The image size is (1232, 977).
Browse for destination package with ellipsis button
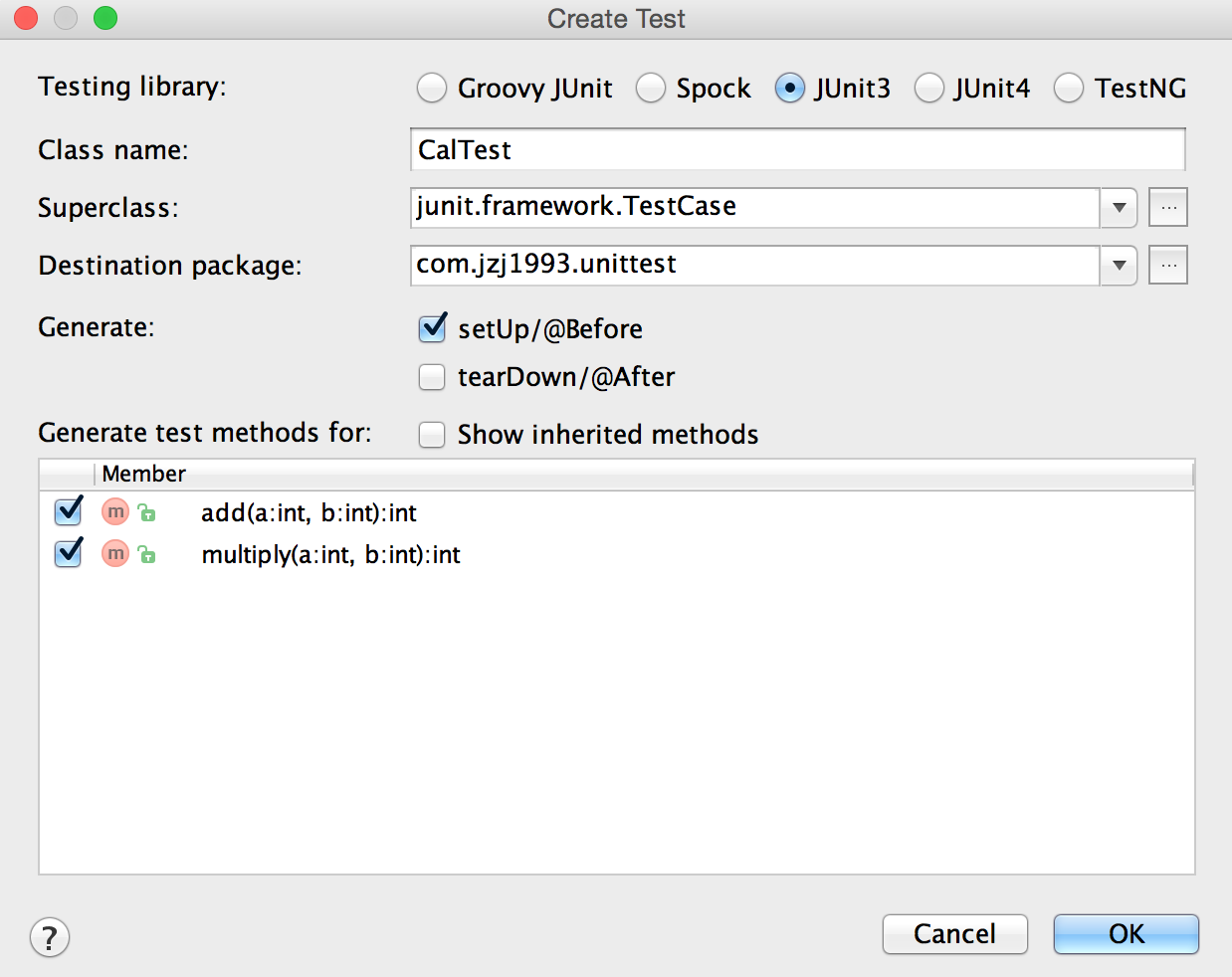coord(1167,266)
